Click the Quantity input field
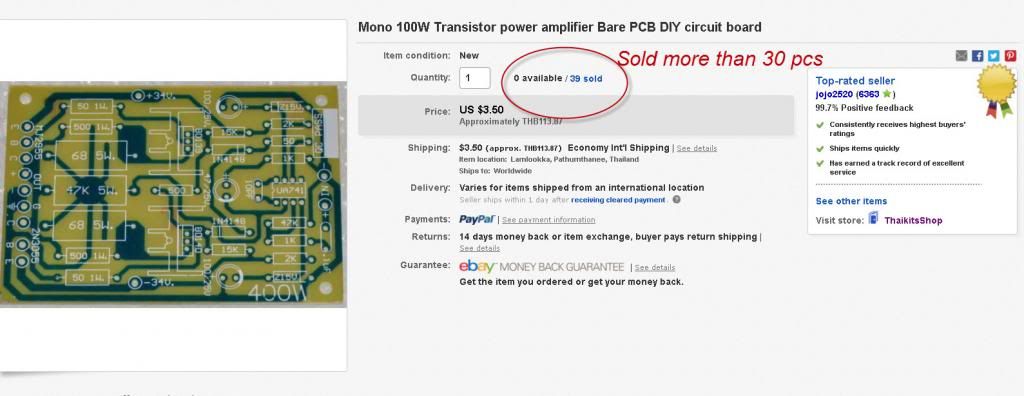The height and width of the screenshot is (396, 1024). click(475, 78)
